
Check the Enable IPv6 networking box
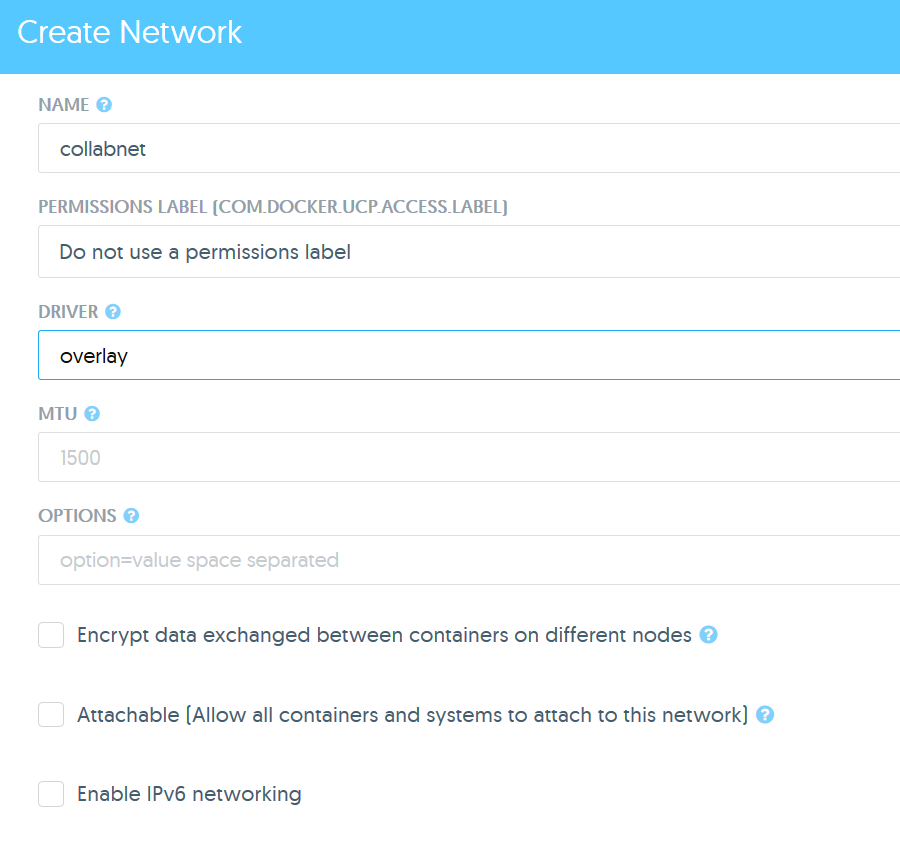click(51, 794)
